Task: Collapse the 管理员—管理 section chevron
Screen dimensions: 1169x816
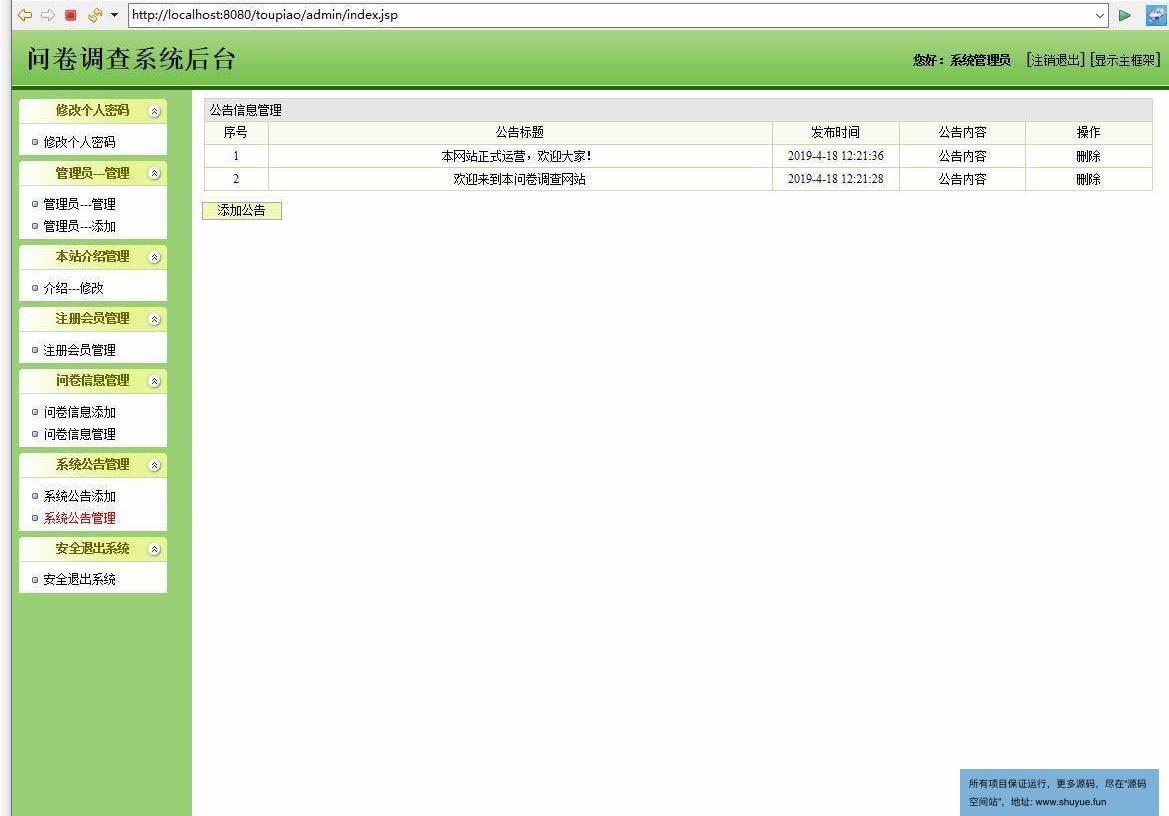Action: (x=154, y=174)
